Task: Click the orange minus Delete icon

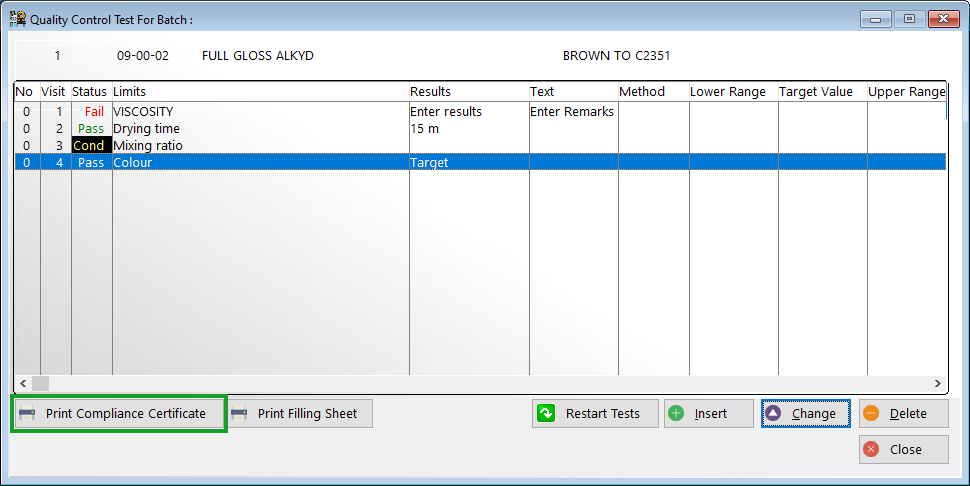Action: tap(871, 414)
